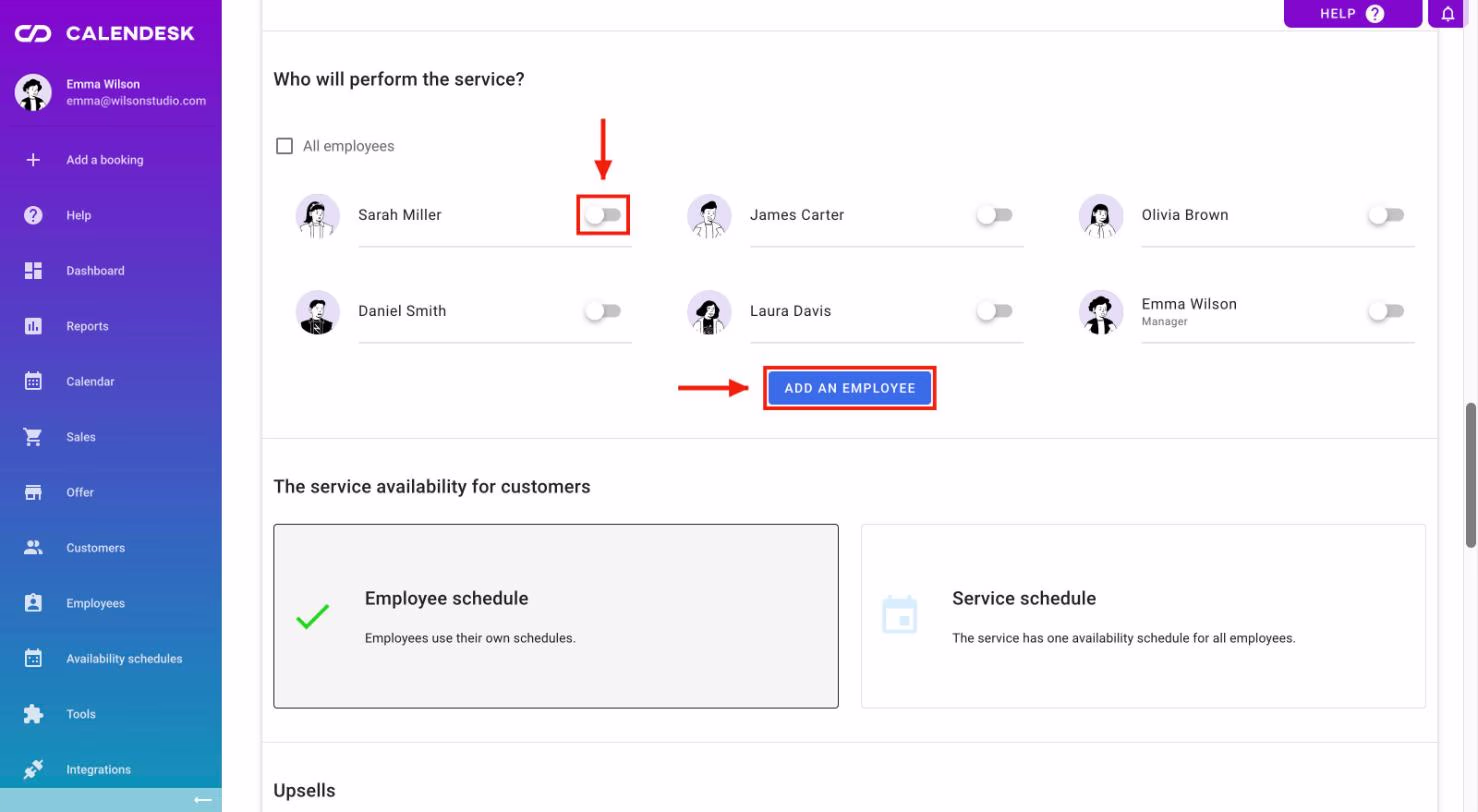Click the calendar icon on Service schedule card

coord(900,615)
